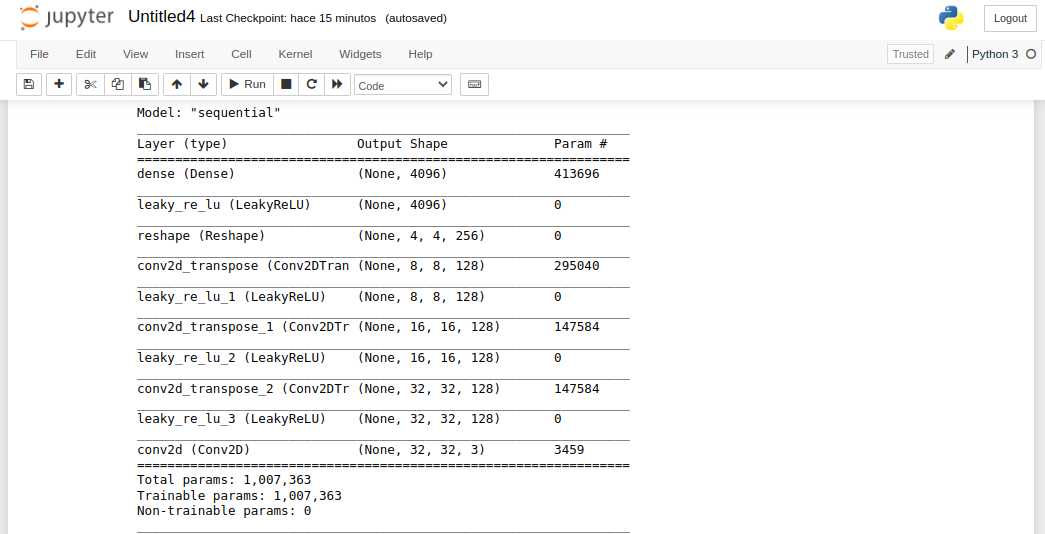This screenshot has height=534, width=1045.
Task: Edit notebook metadata pencil icon
Action: [950, 54]
